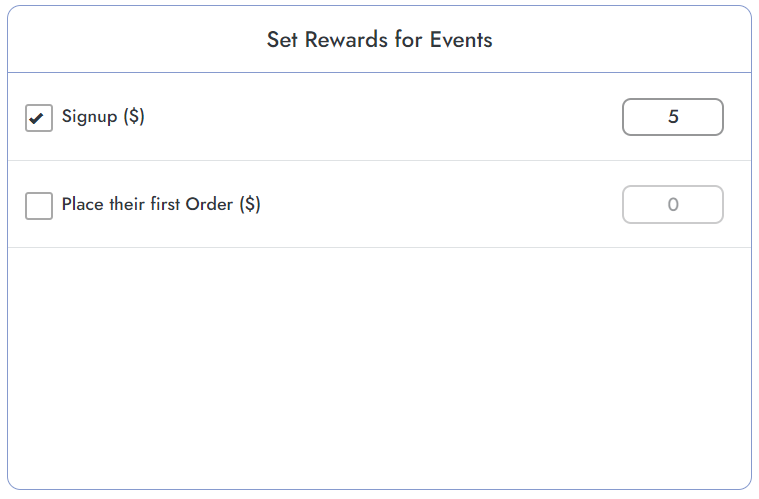Click the word Signup in first row
This screenshot has height=499, width=759.
(x=89, y=116)
